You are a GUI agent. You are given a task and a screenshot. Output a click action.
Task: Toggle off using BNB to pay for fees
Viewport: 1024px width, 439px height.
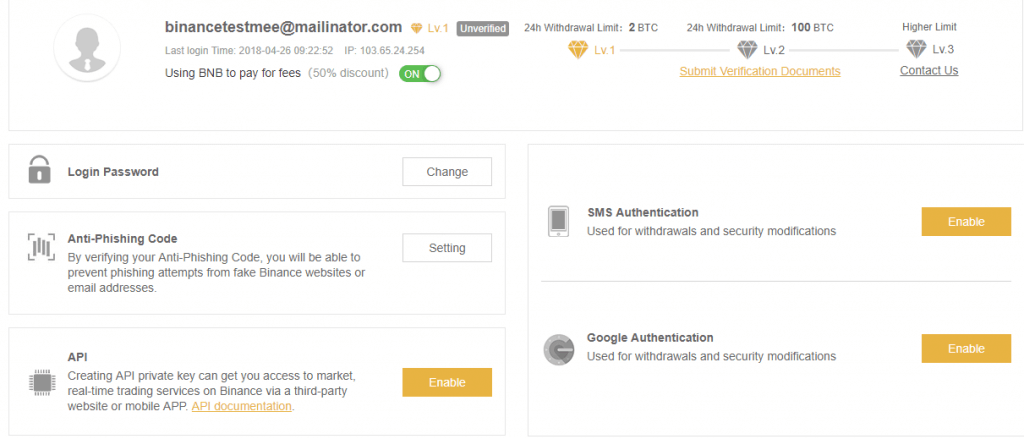click(x=420, y=74)
